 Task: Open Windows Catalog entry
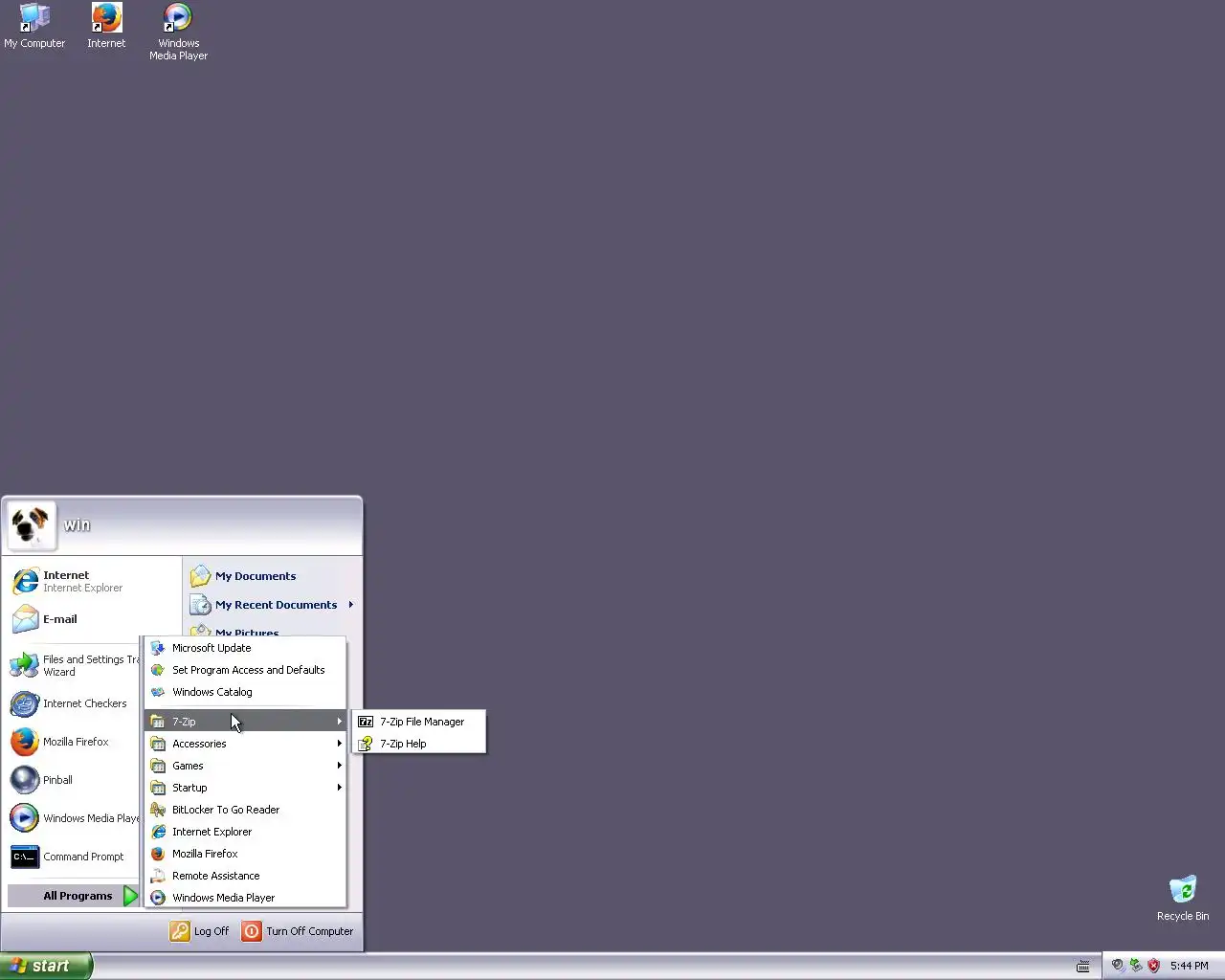(246, 692)
